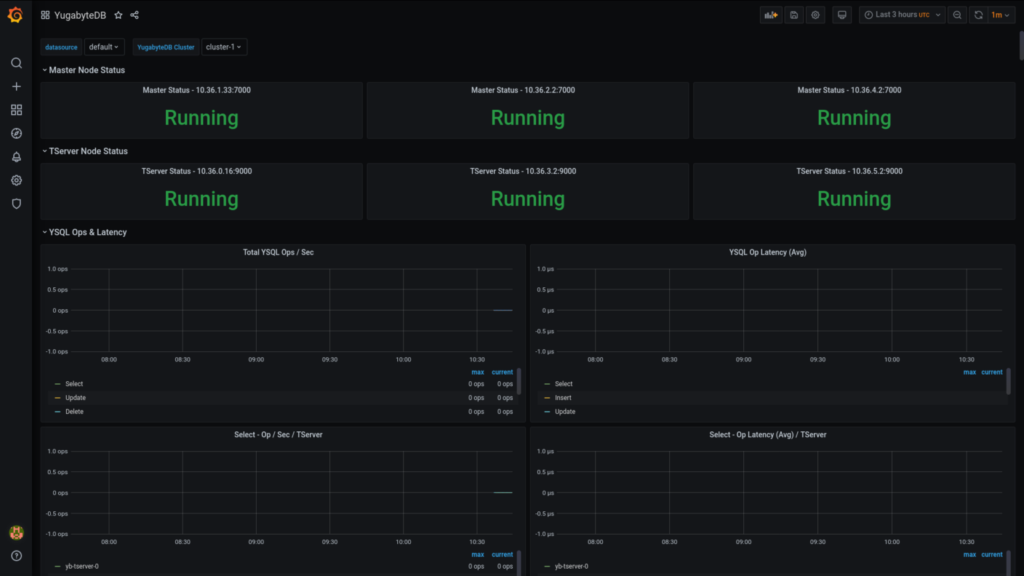Toggle Update series in YSQL Op Latency legend
This screenshot has height=576, width=1024.
[x=565, y=411]
